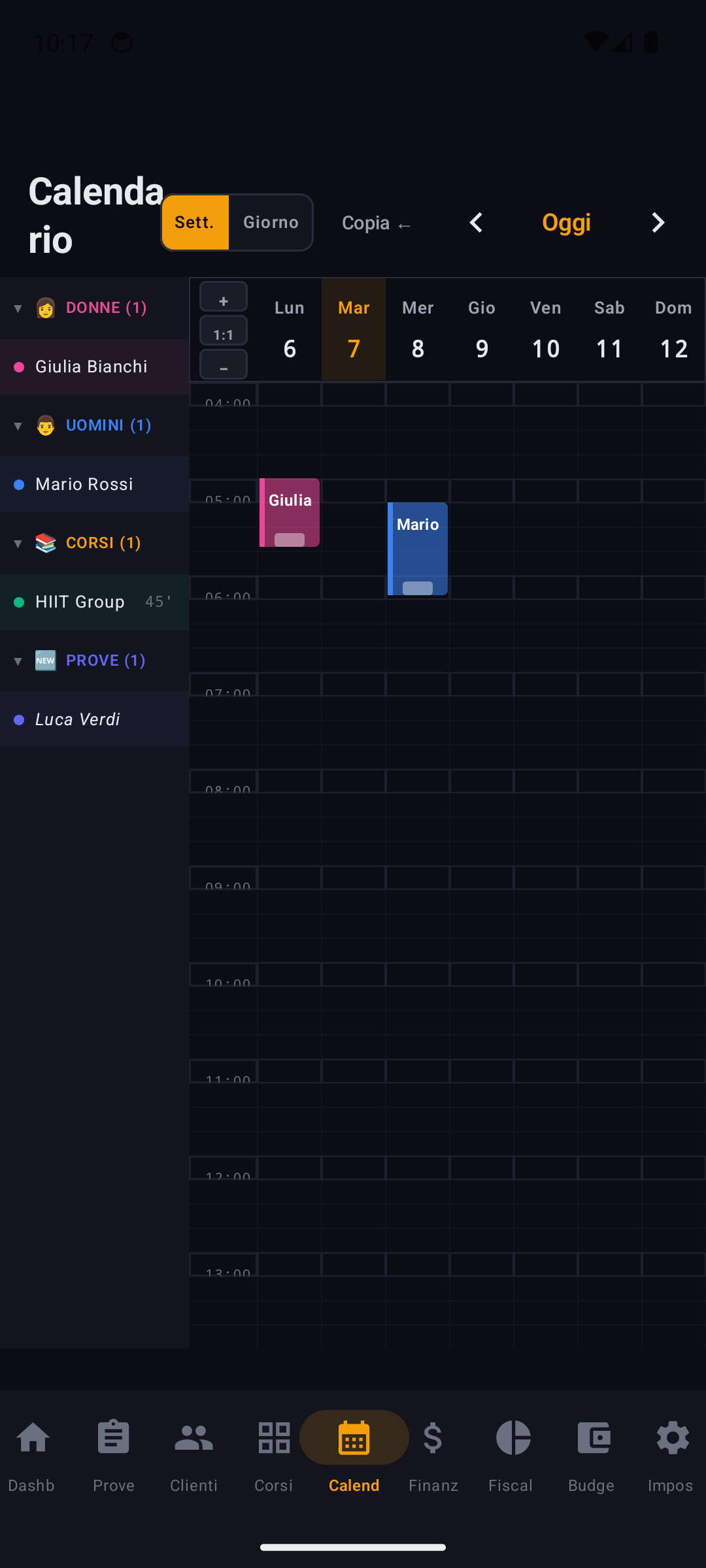The height and width of the screenshot is (1568, 706).
Task: Select Ven 10 day header
Action: [x=546, y=329]
